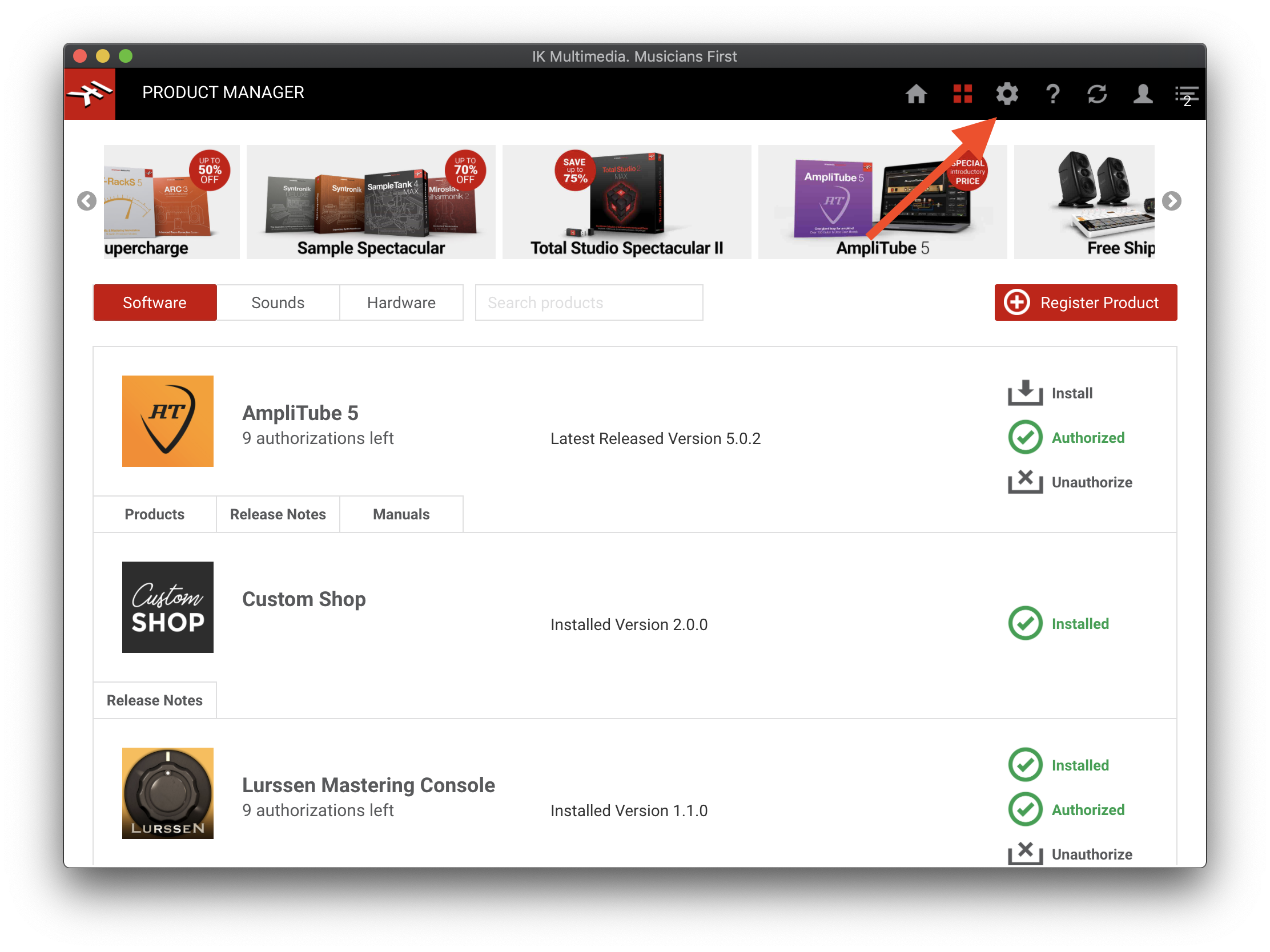Open Free Shipping speakers banner
The width and height of the screenshot is (1270, 952).
click(1084, 202)
